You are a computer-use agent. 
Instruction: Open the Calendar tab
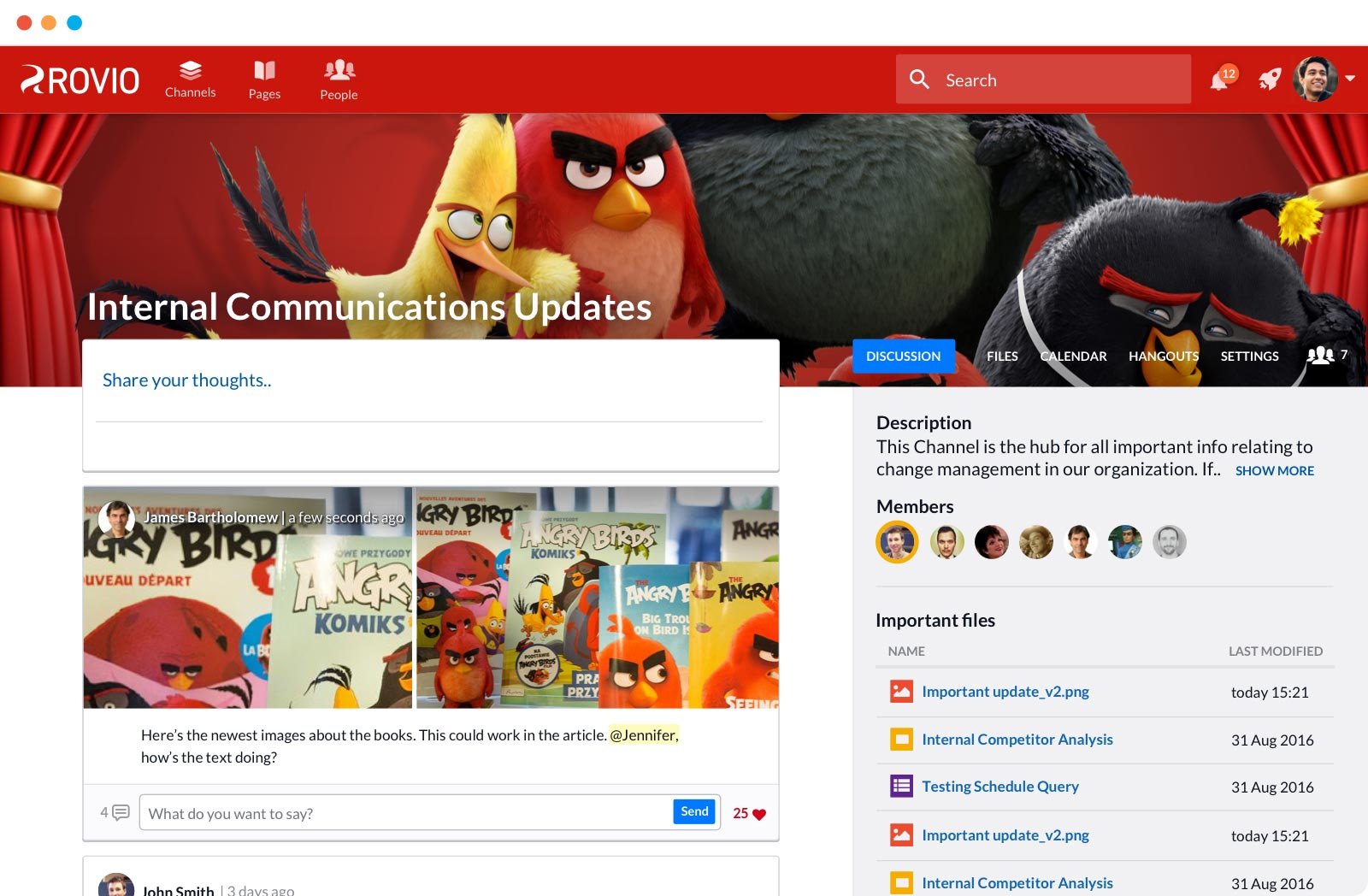(1073, 356)
